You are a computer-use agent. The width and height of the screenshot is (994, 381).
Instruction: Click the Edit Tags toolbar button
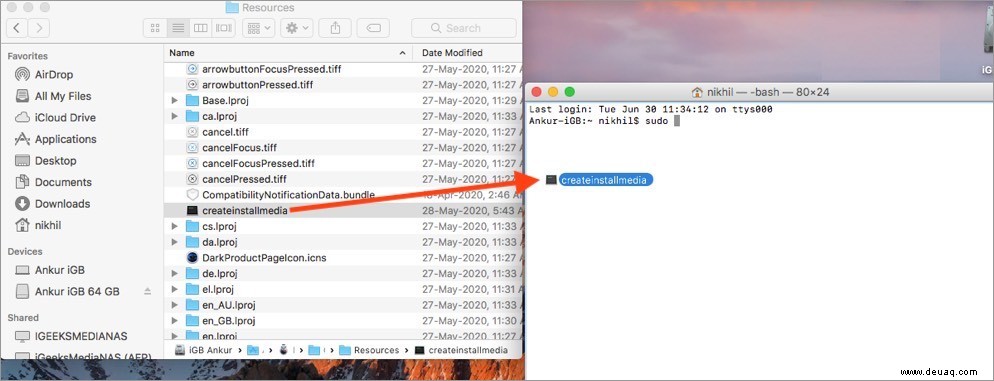(x=373, y=28)
